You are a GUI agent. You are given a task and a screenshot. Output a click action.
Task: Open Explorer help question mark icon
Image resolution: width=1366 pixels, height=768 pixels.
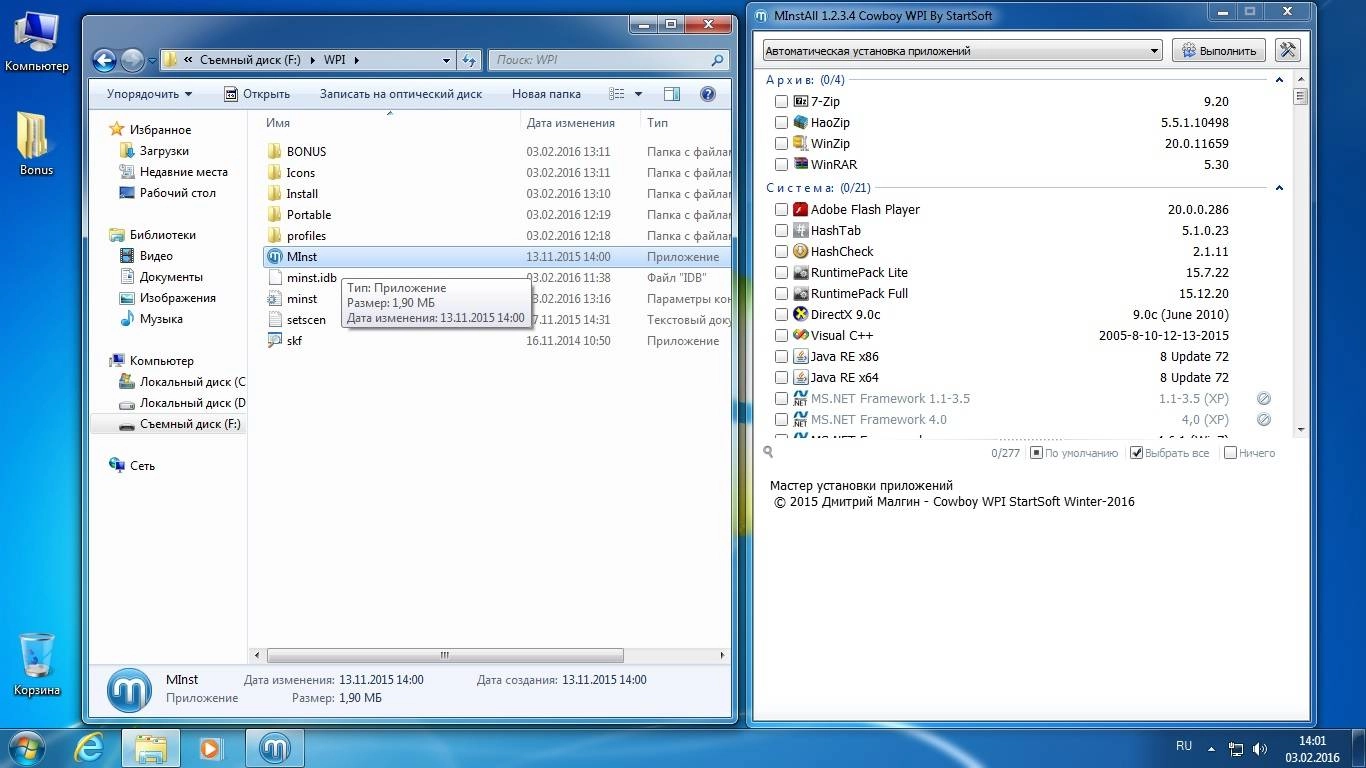coord(708,94)
